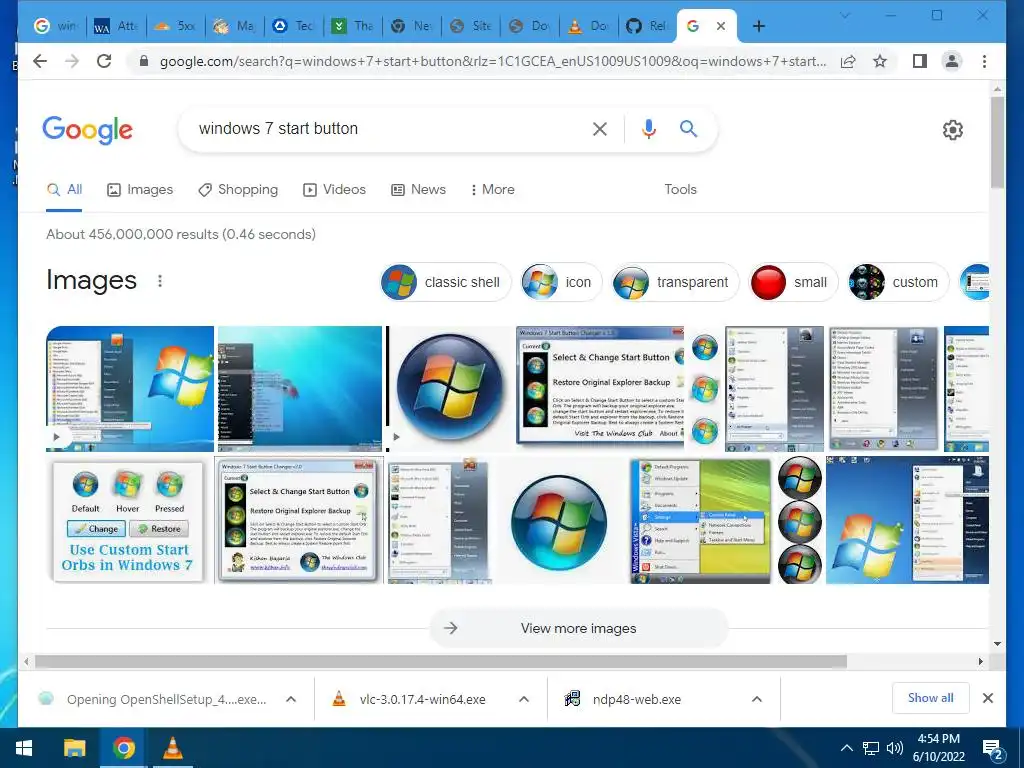Open the search Tools options
Image resolution: width=1024 pixels, height=768 pixels.
click(x=680, y=189)
